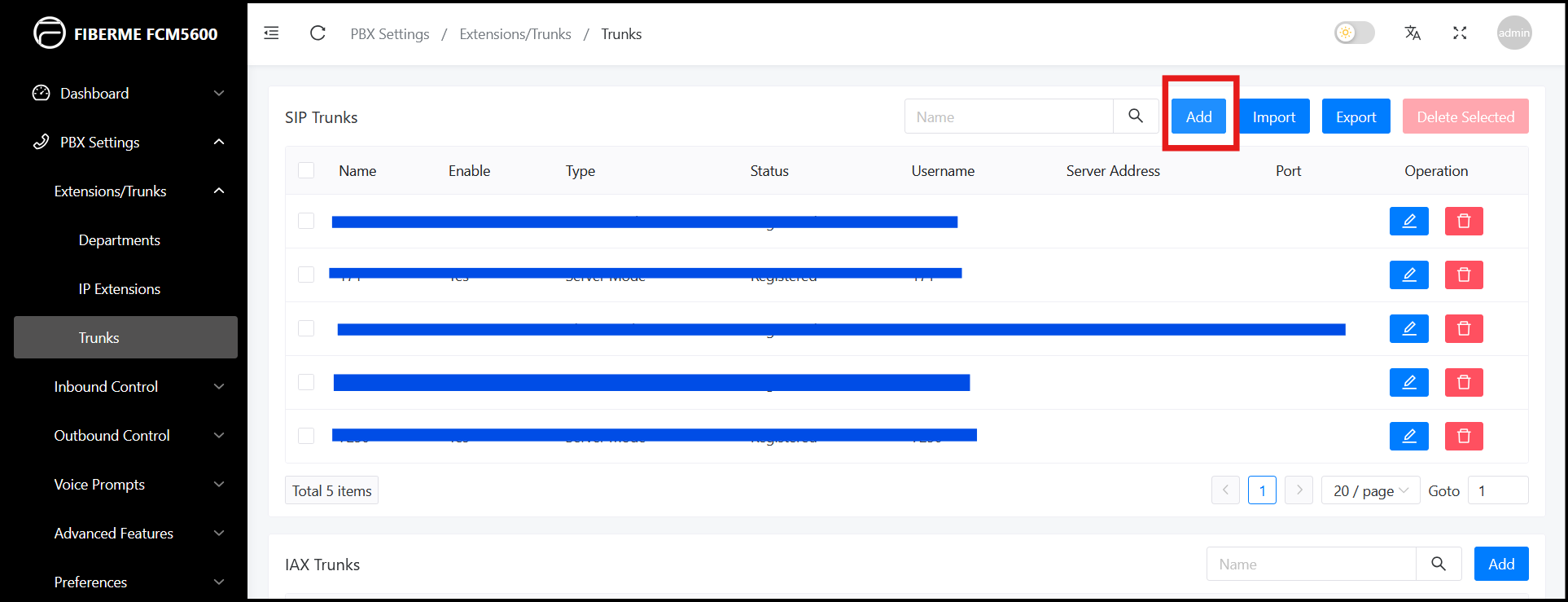Screen dimensions: 1568x602
Task: Click the Export button
Action: [x=1356, y=116]
